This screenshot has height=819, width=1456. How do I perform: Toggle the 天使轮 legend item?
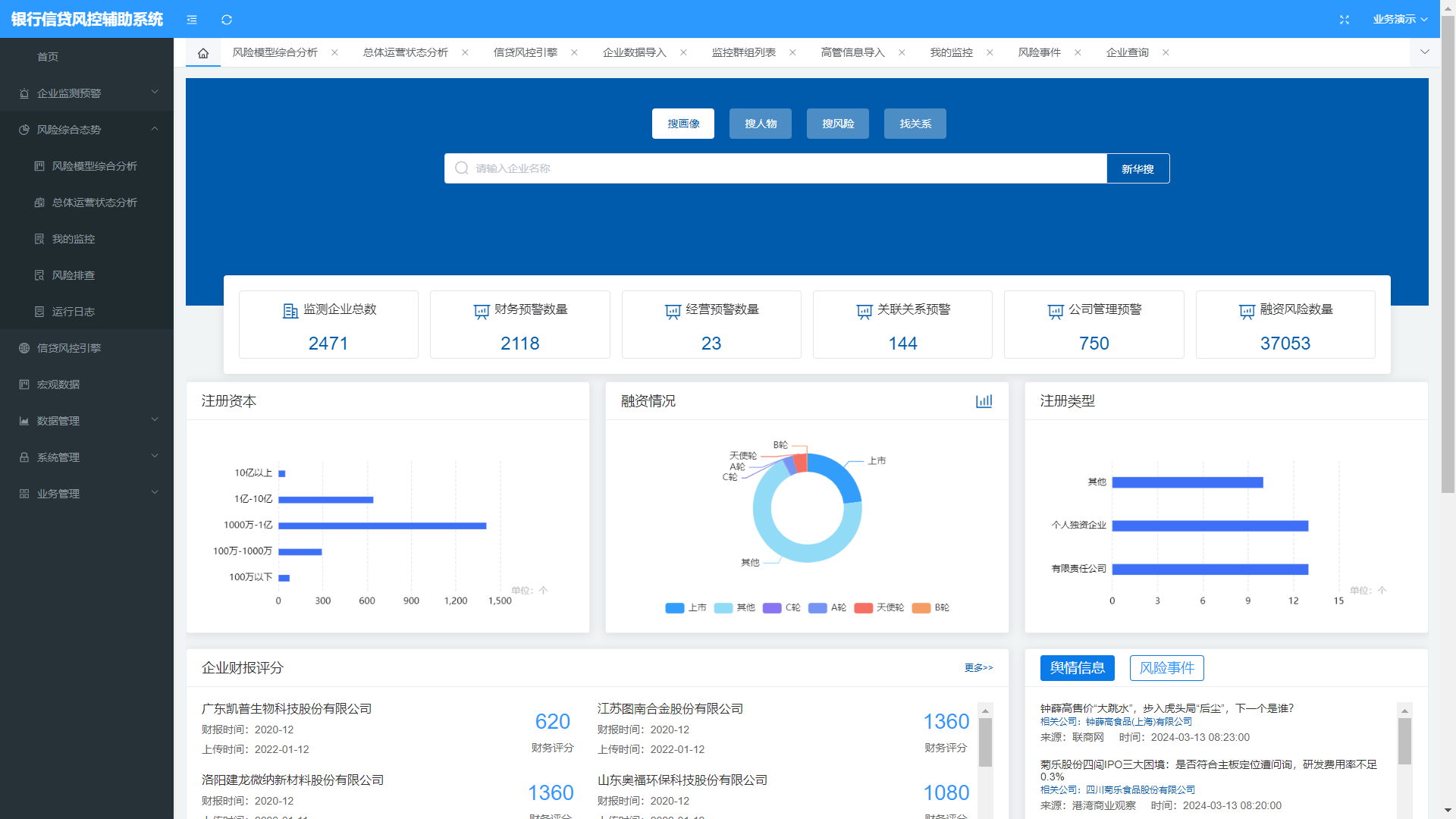click(x=879, y=608)
